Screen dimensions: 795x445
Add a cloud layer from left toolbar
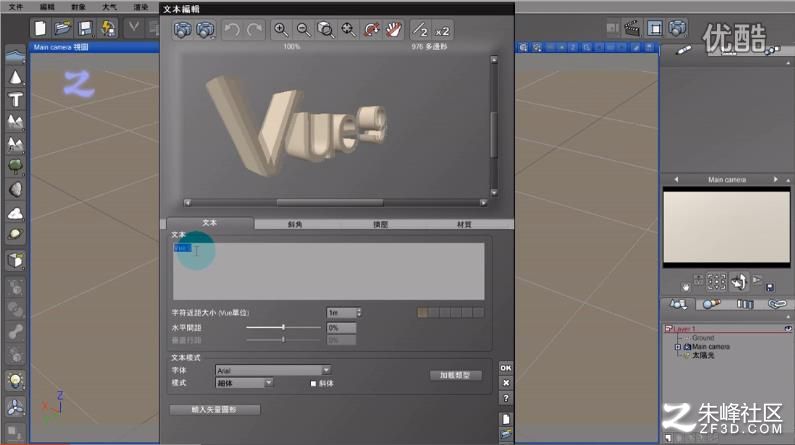coord(16,212)
